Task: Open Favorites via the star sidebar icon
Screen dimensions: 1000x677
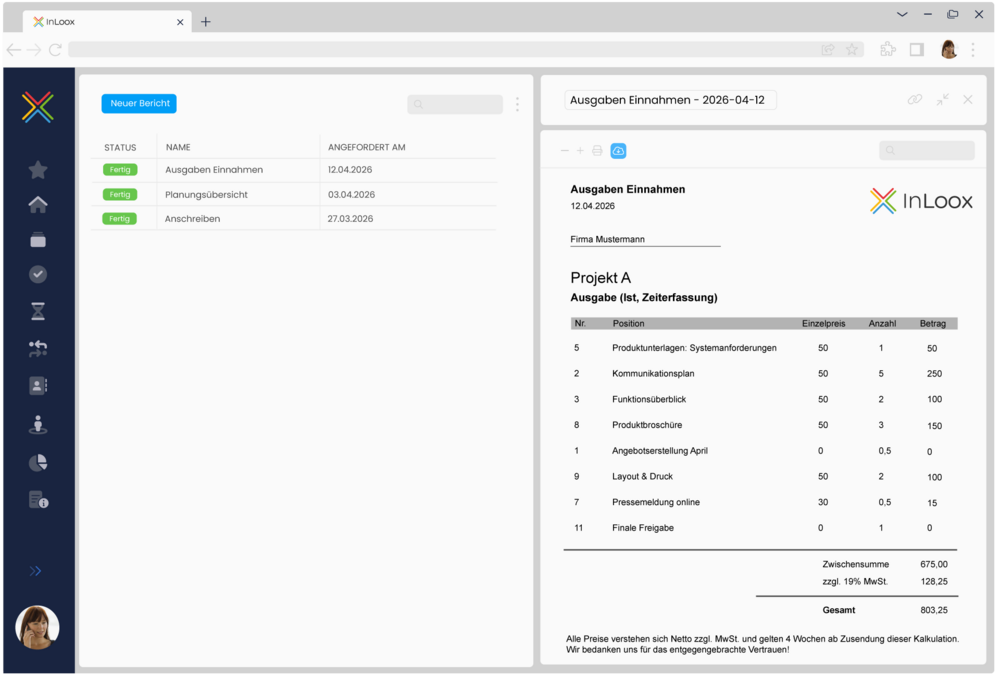Action: coord(37,170)
